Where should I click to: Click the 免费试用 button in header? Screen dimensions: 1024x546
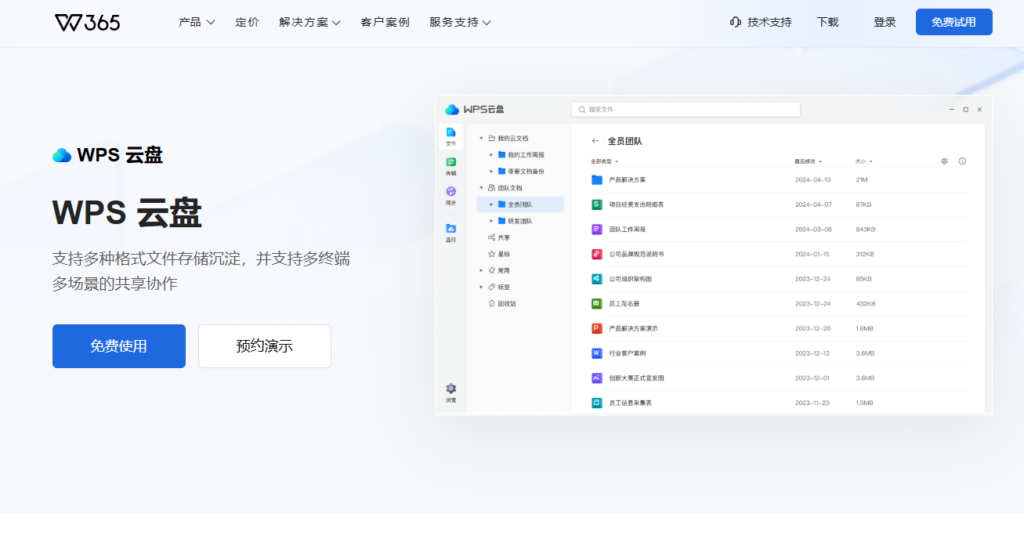click(x=953, y=22)
